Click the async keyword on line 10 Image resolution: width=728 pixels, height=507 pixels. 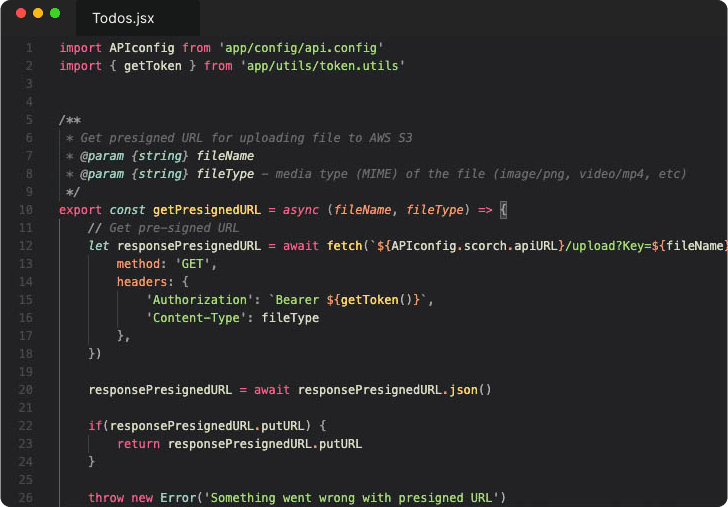301,210
